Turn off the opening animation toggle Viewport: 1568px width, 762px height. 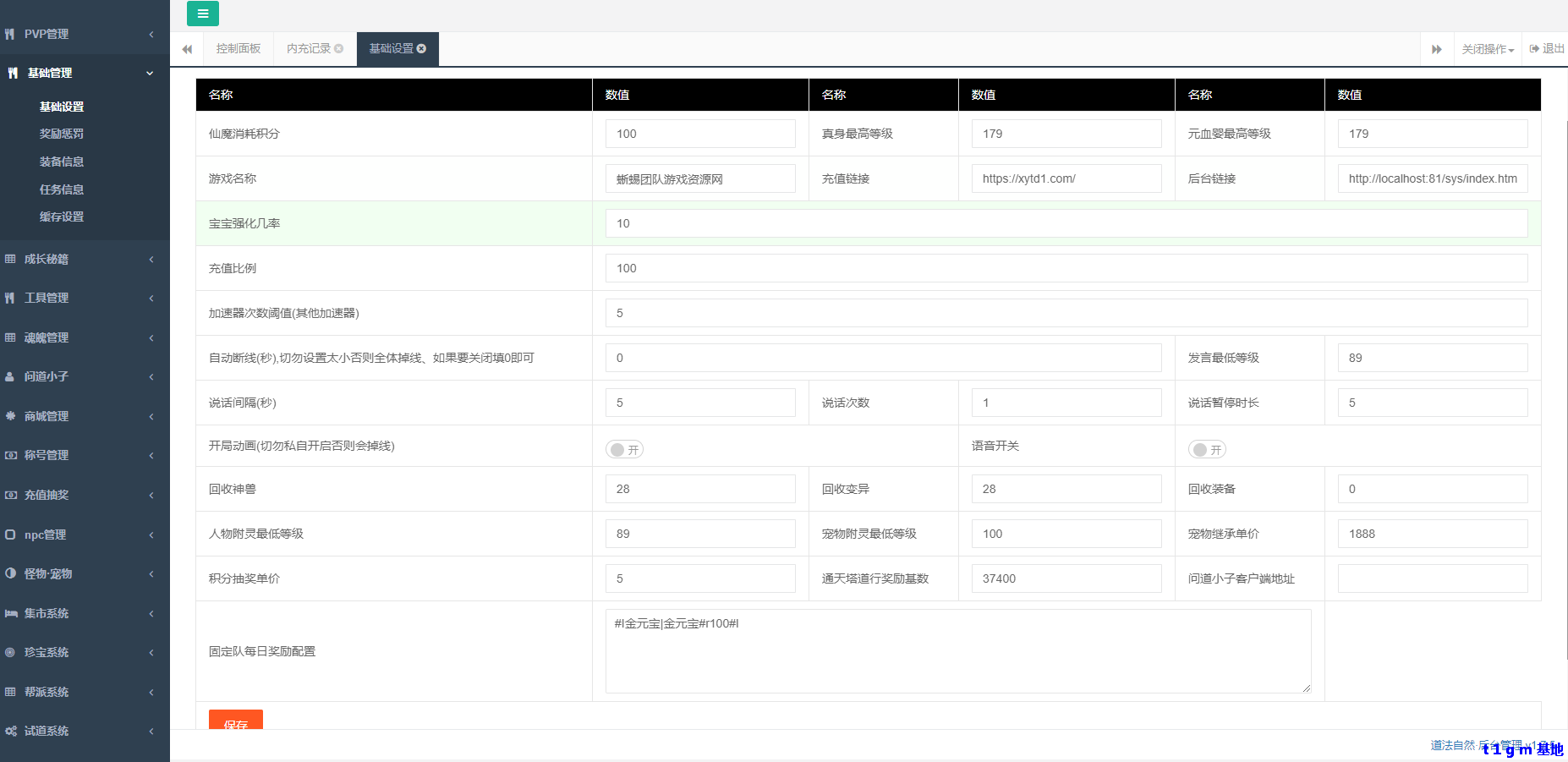coord(624,449)
